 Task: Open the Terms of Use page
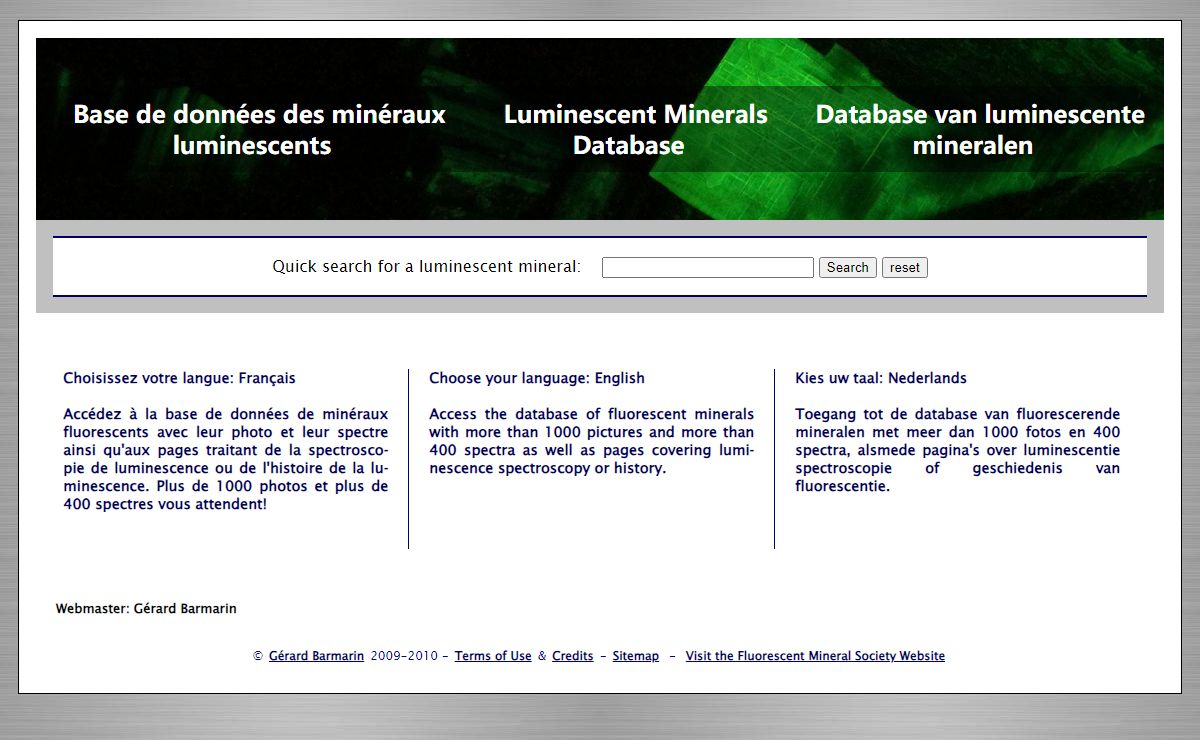[x=493, y=656]
